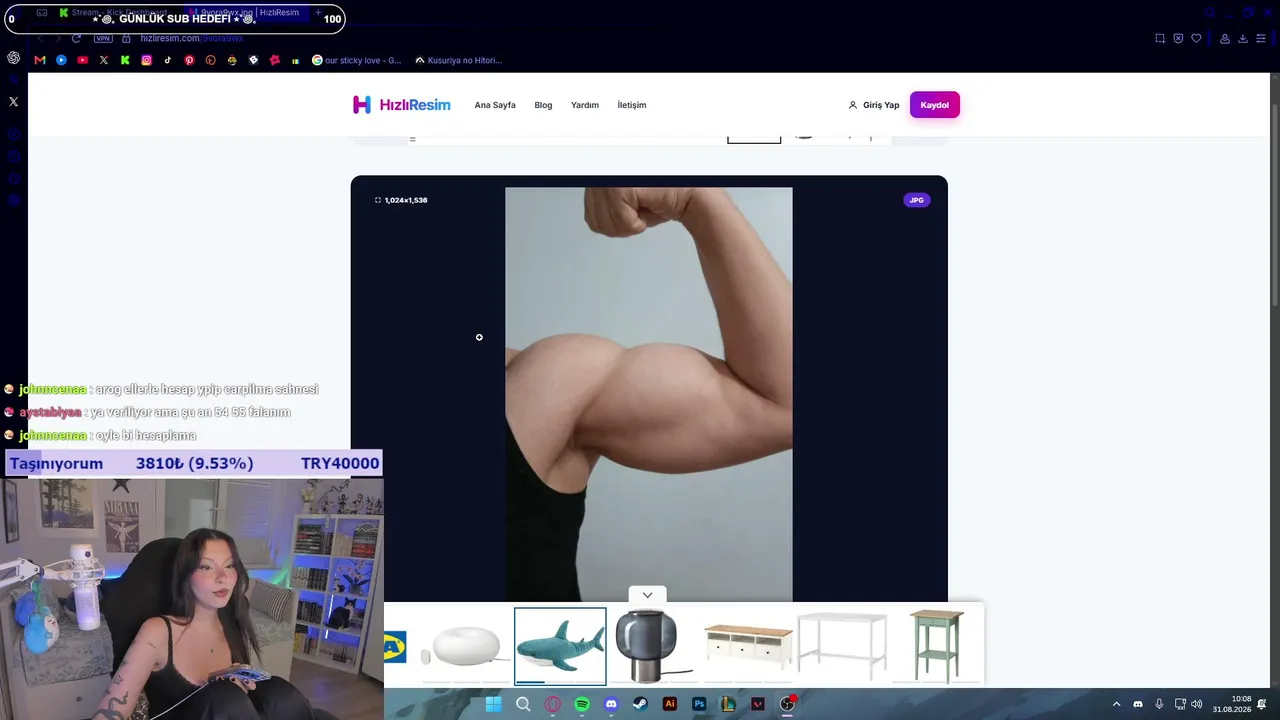Viewport: 1280px width, 720px height.
Task: Click the Kaydol button
Action: 935,105
